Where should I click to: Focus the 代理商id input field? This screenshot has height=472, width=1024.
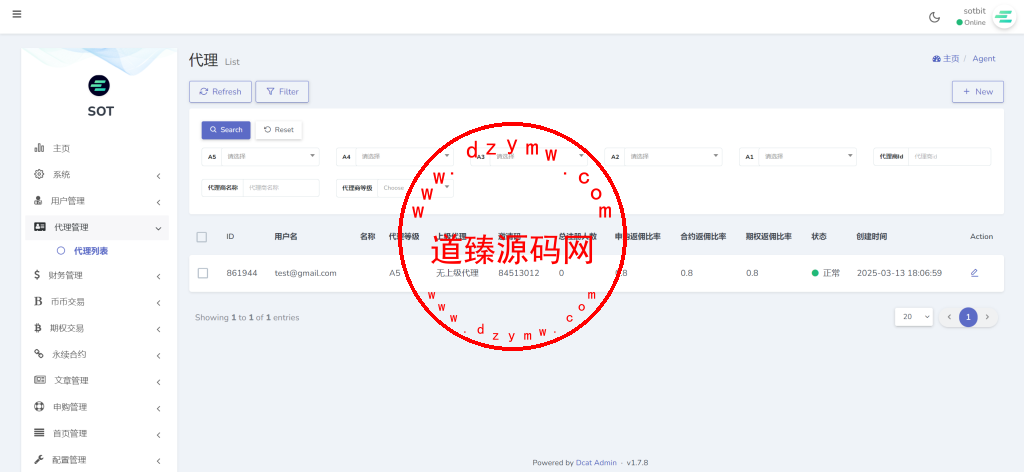pos(950,157)
